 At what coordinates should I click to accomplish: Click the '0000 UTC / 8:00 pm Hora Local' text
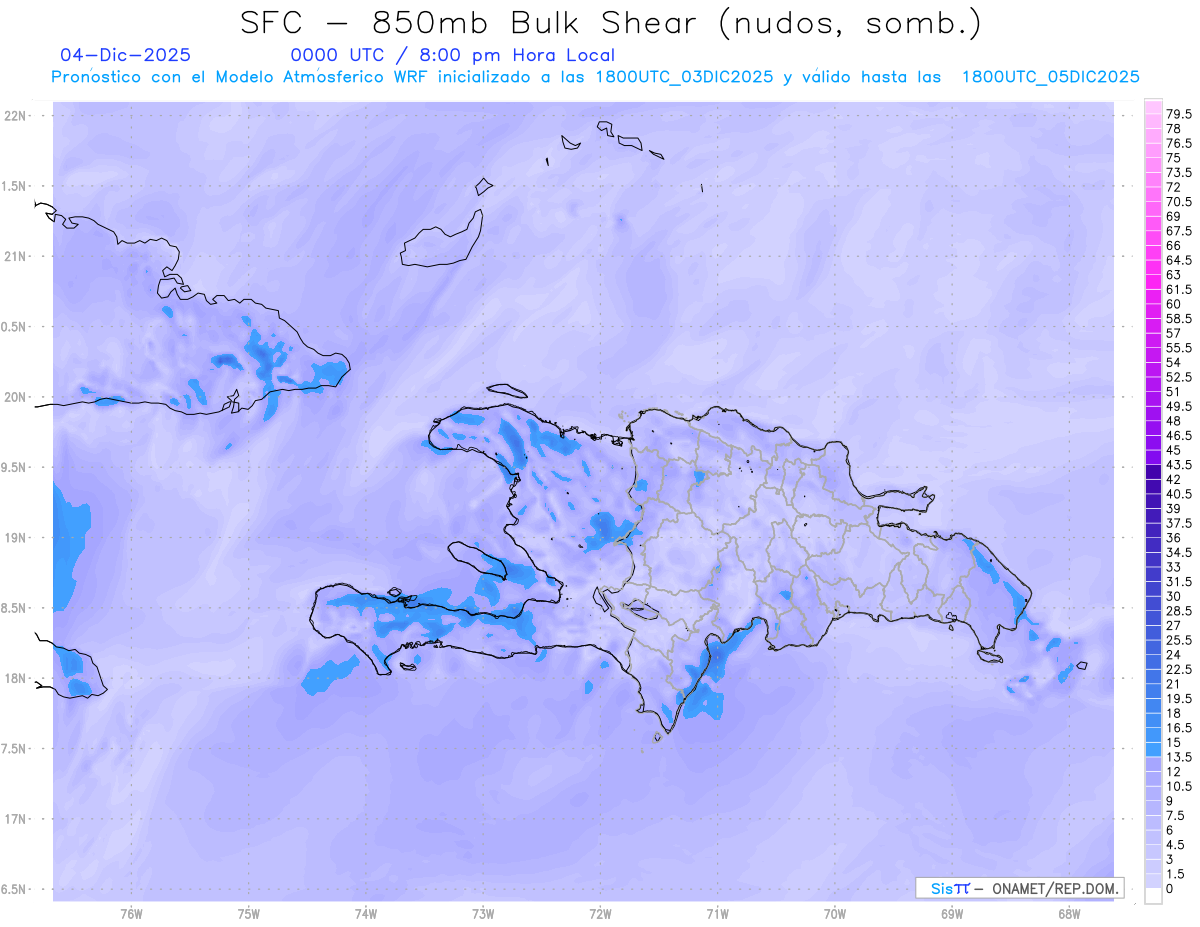point(452,56)
